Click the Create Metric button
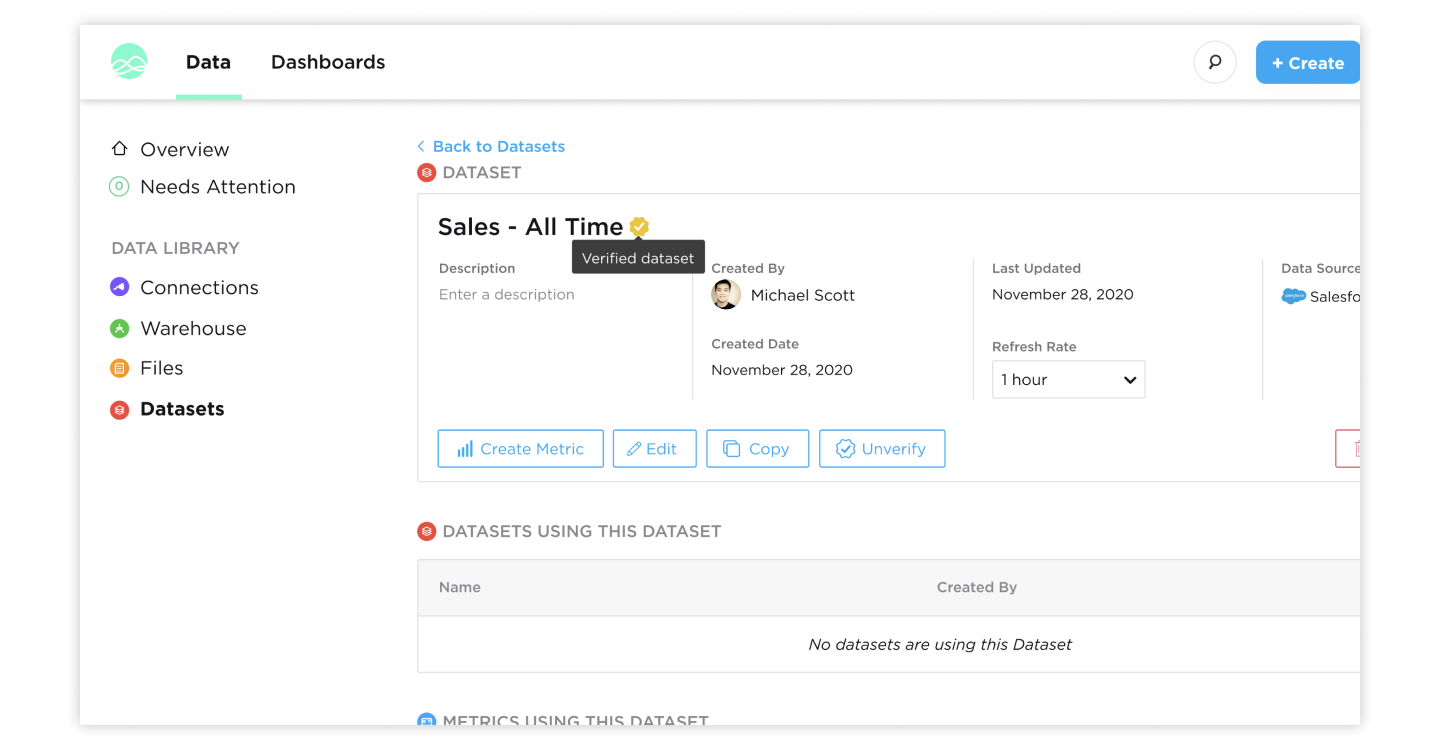The width and height of the screenshot is (1440, 754). click(520, 449)
